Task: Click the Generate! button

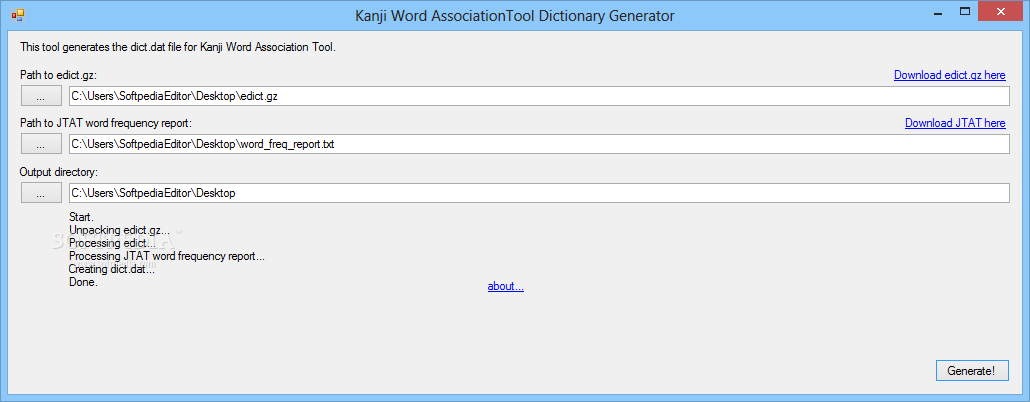Action: (x=972, y=370)
